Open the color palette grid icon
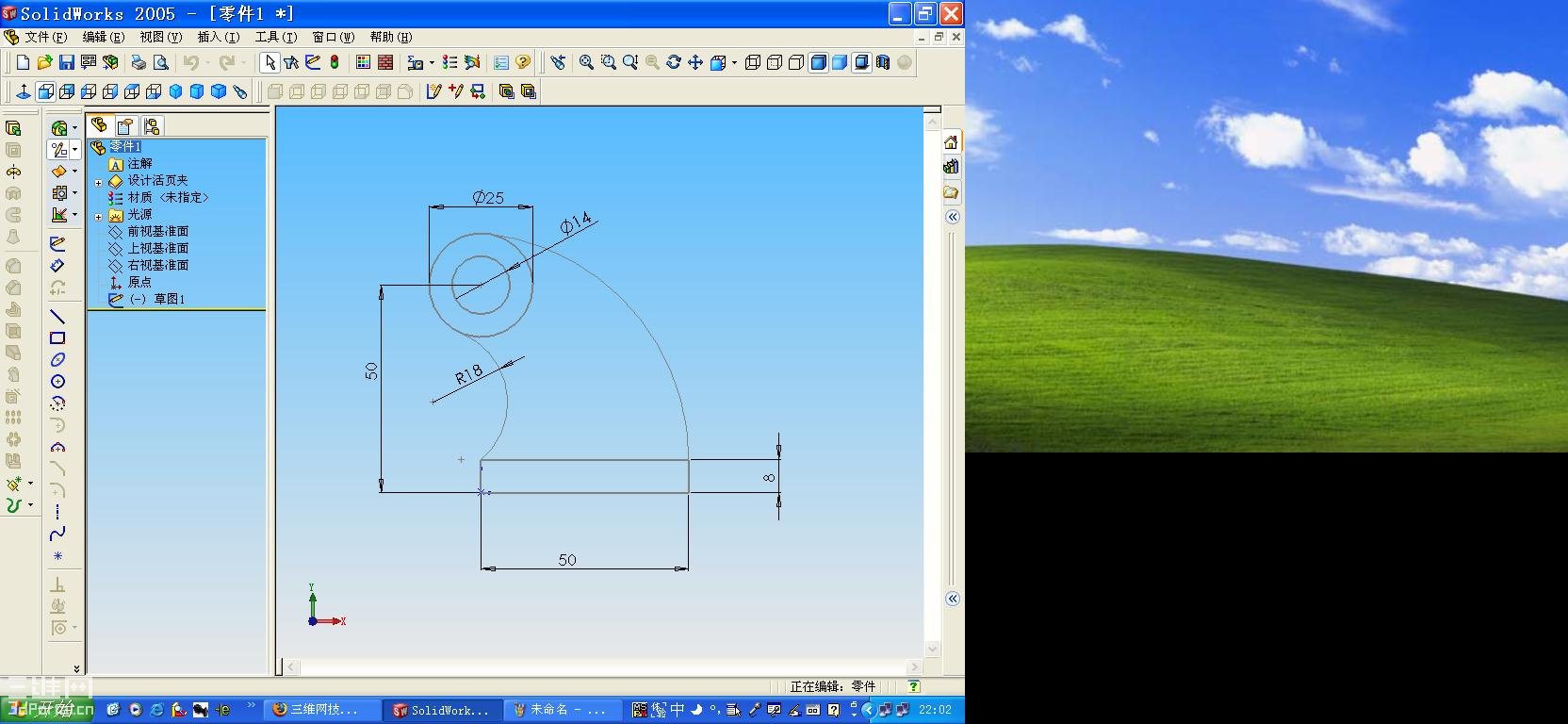The height and width of the screenshot is (724, 1568). [364, 62]
